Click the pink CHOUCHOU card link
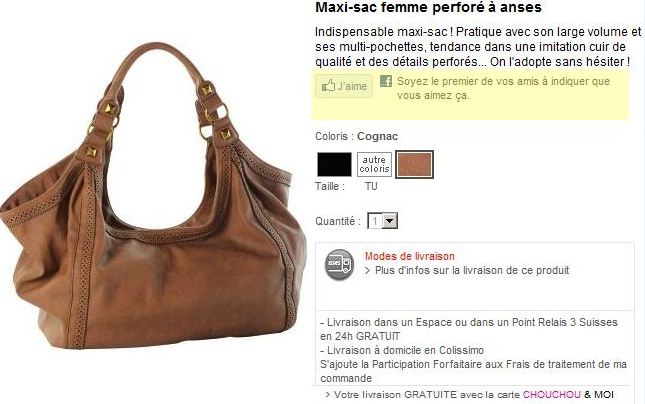645x404 pixels. [x=552, y=395]
